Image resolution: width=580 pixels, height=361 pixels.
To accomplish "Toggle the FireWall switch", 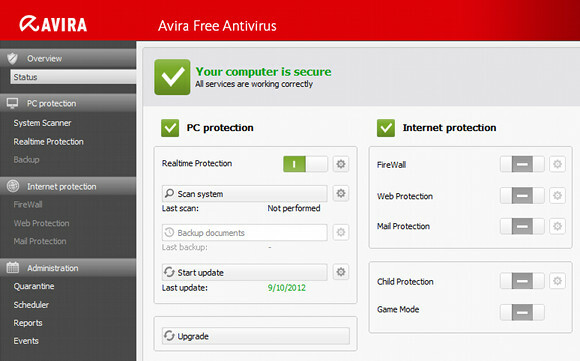I will [522, 164].
